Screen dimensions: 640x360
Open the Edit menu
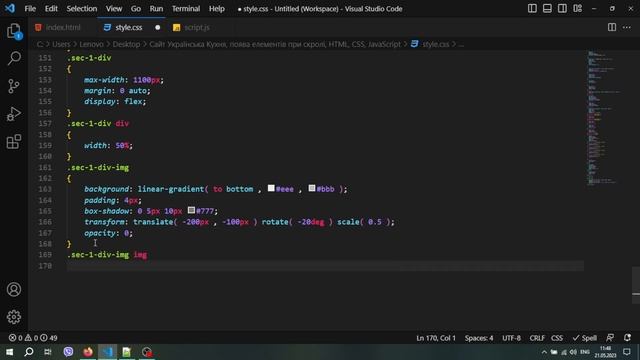pyautogui.click(x=51, y=9)
